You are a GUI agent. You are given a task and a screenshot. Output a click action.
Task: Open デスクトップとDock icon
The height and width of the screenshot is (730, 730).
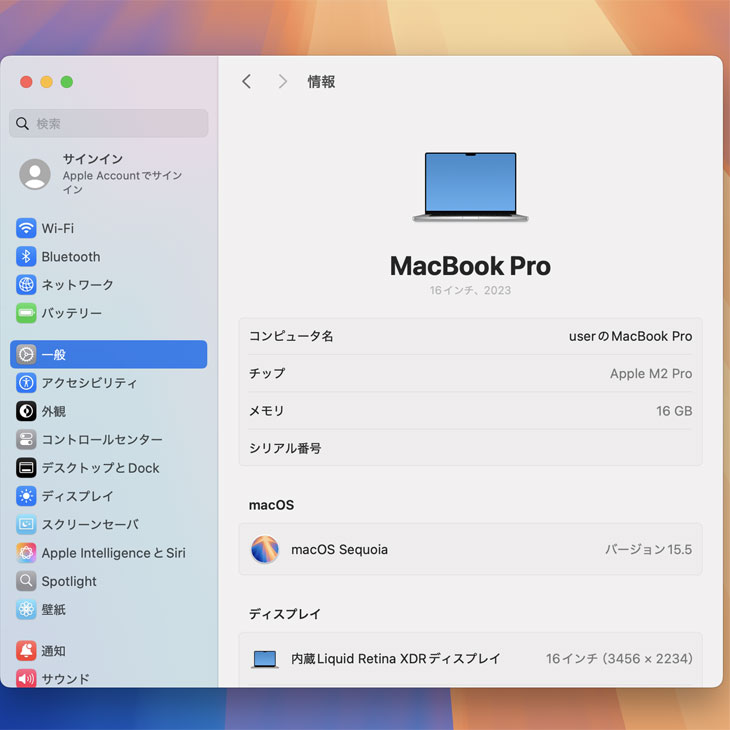pyautogui.click(x=26, y=467)
